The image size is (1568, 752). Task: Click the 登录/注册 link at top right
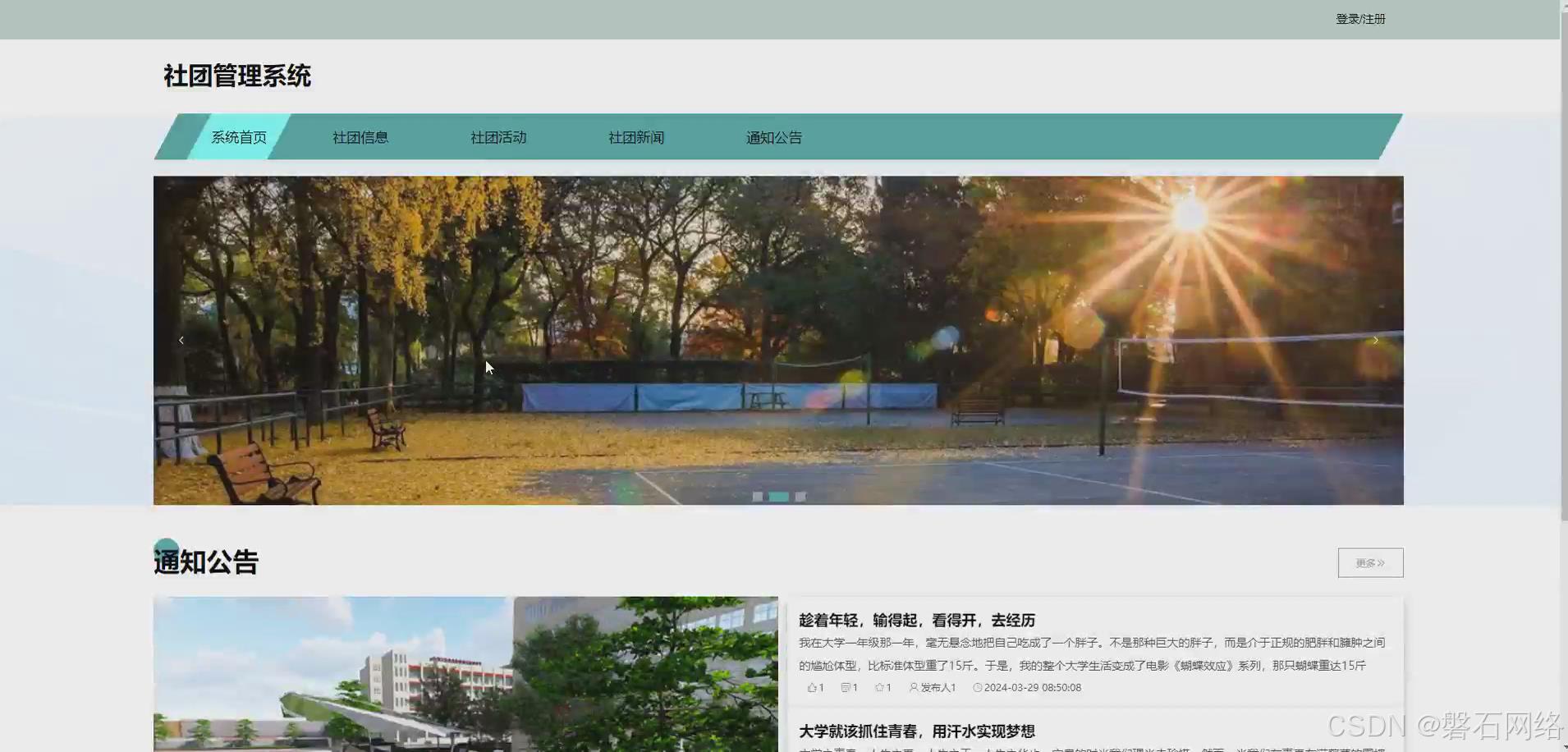(1360, 18)
